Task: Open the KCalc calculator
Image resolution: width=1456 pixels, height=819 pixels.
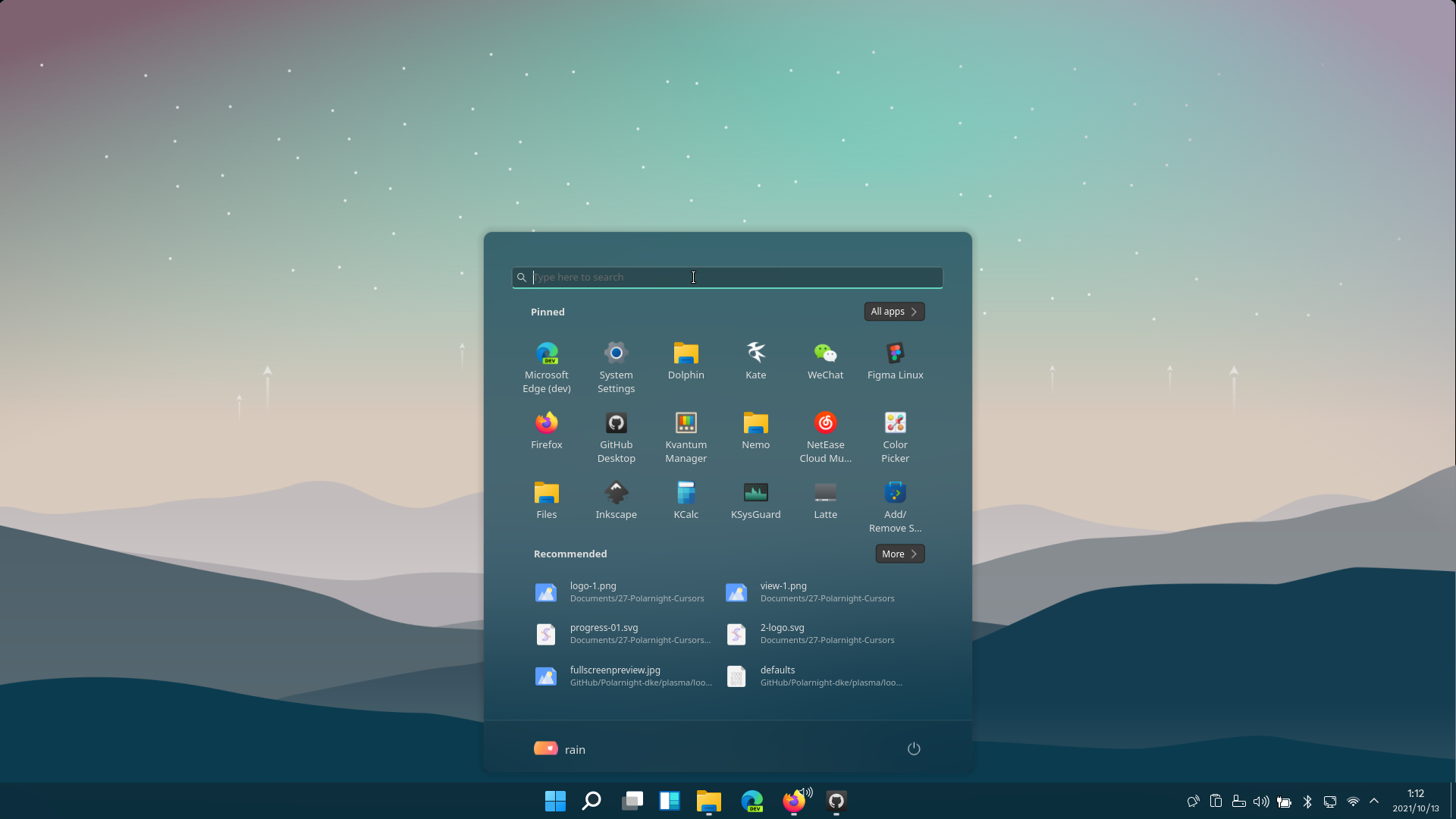Action: coord(686,500)
